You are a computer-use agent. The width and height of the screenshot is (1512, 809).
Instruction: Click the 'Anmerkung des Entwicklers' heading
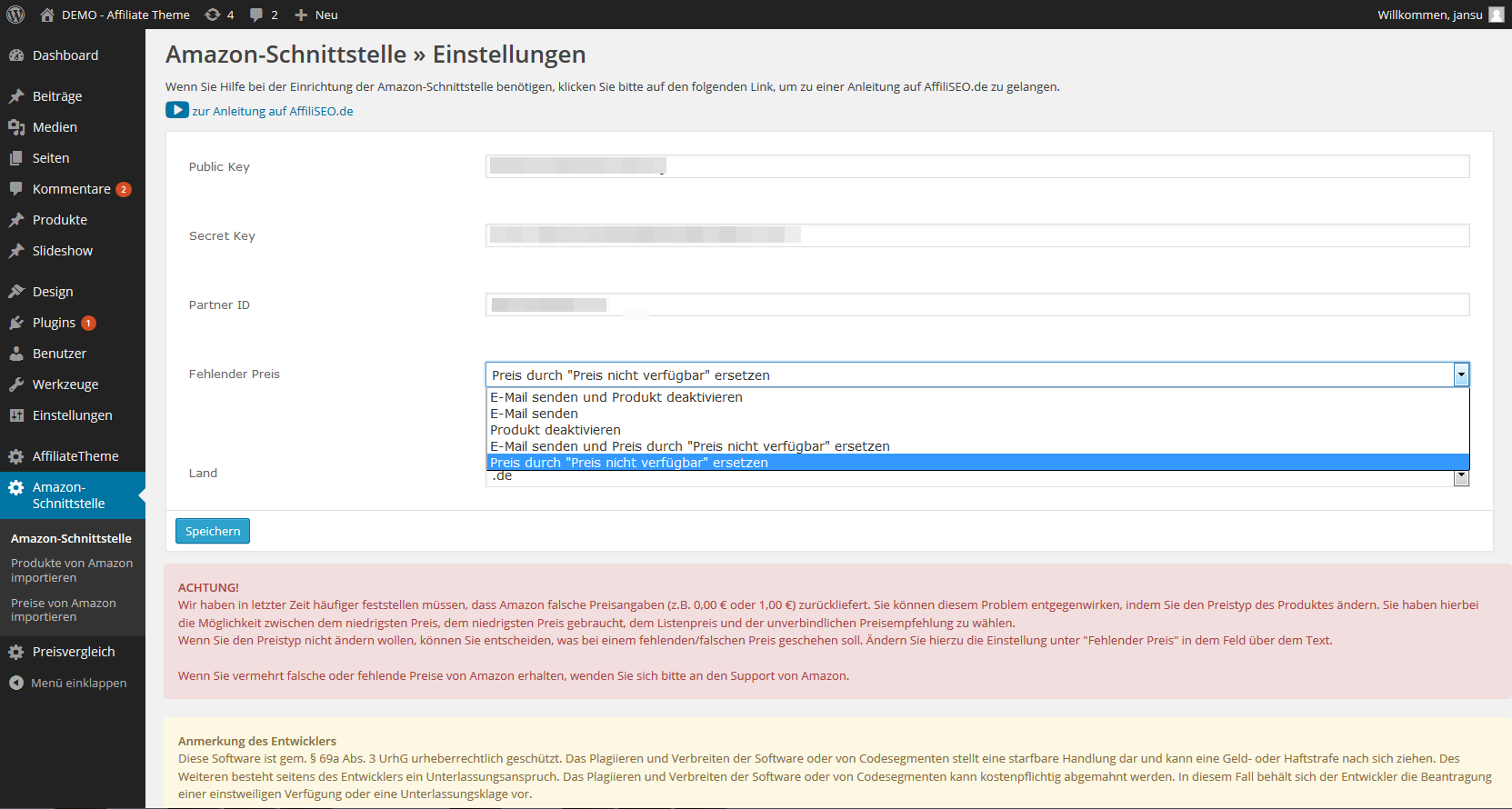257,741
